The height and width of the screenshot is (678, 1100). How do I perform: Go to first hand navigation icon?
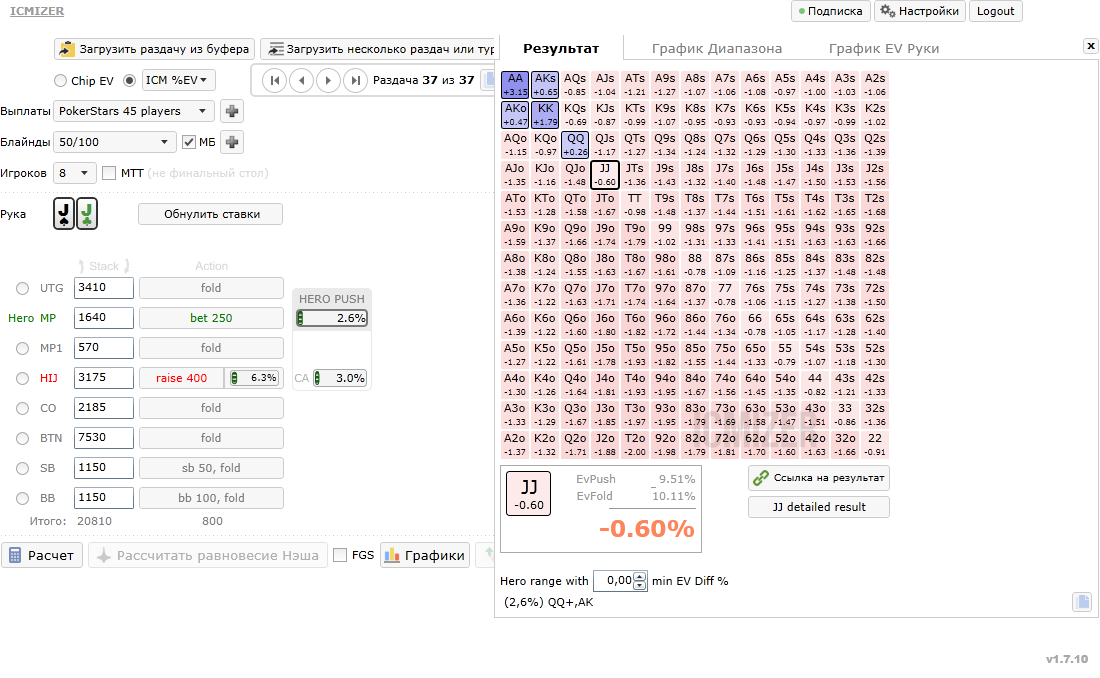[275, 81]
